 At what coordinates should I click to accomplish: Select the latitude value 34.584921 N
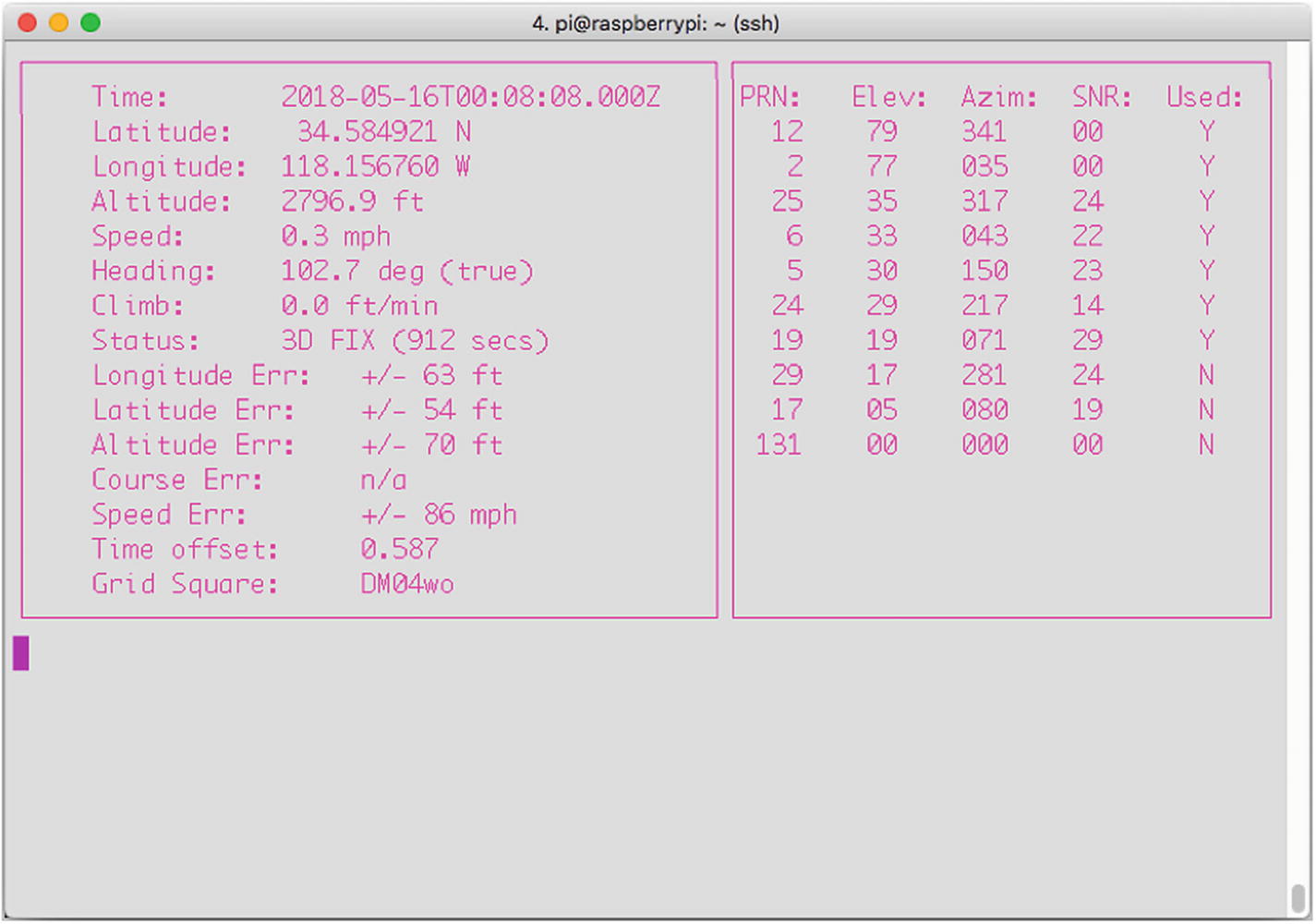[x=384, y=132]
